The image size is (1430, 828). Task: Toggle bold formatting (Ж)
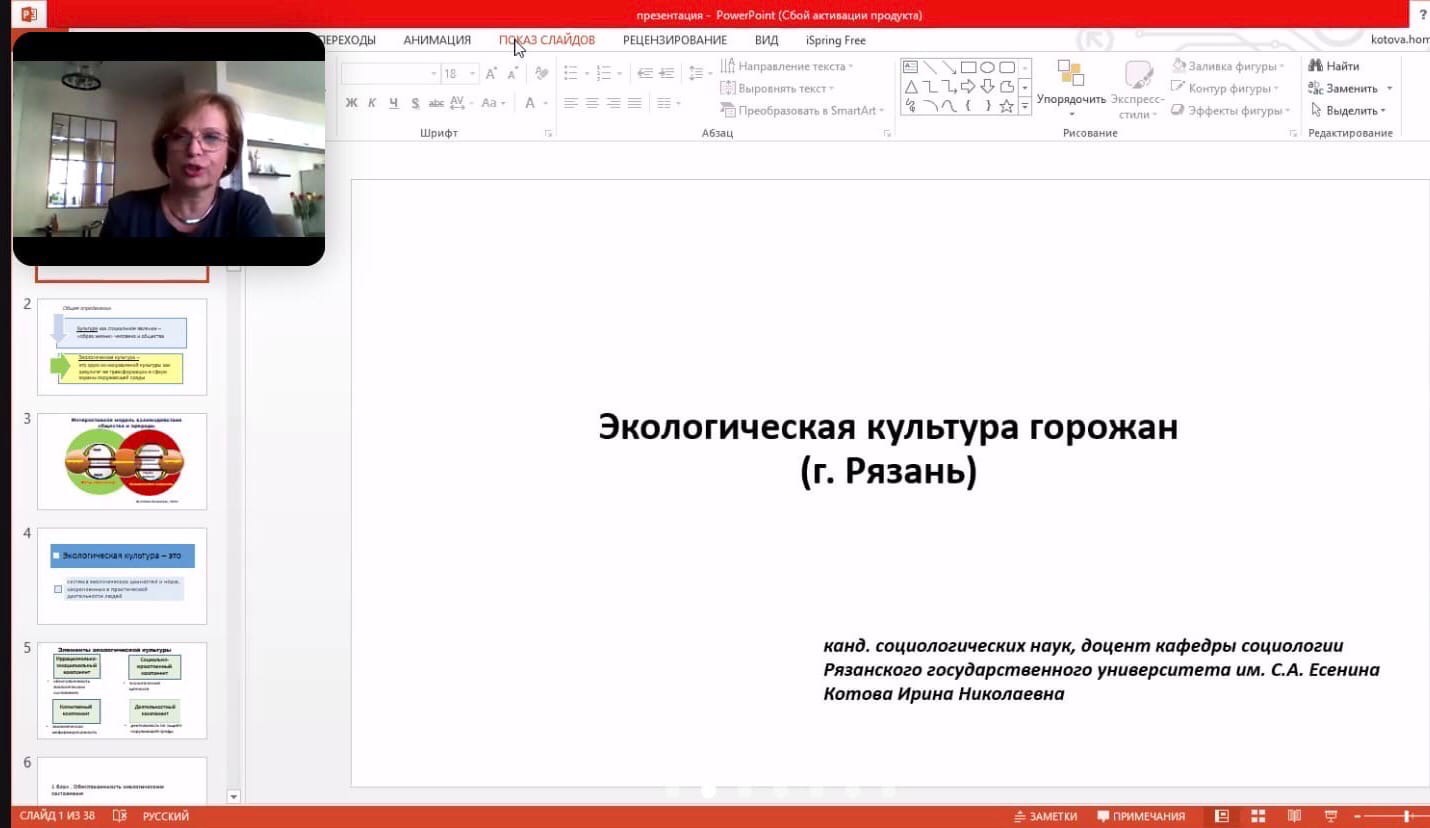coord(351,103)
